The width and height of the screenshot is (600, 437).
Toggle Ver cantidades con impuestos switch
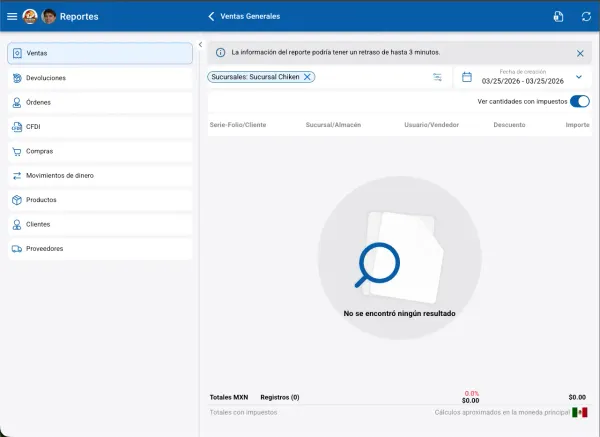tap(579, 102)
